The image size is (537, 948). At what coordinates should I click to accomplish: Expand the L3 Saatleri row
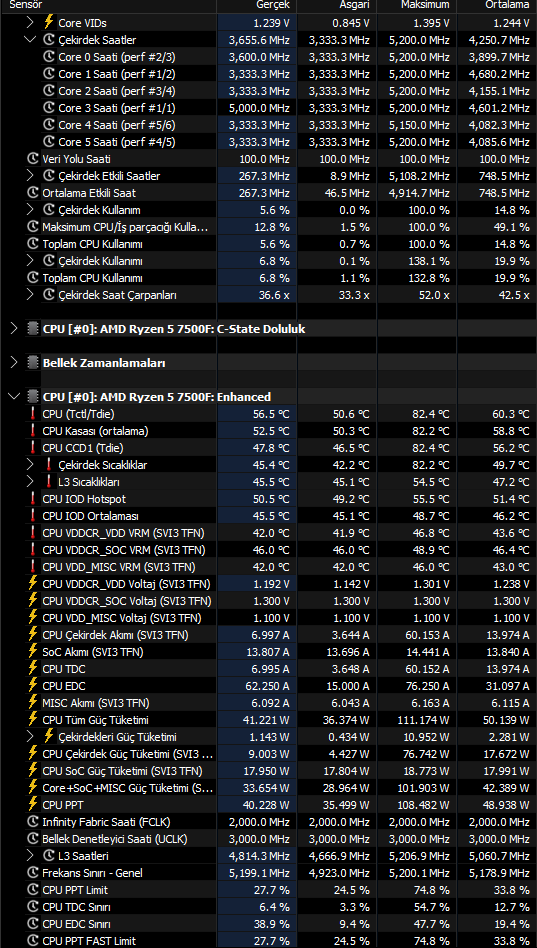tap(30, 856)
